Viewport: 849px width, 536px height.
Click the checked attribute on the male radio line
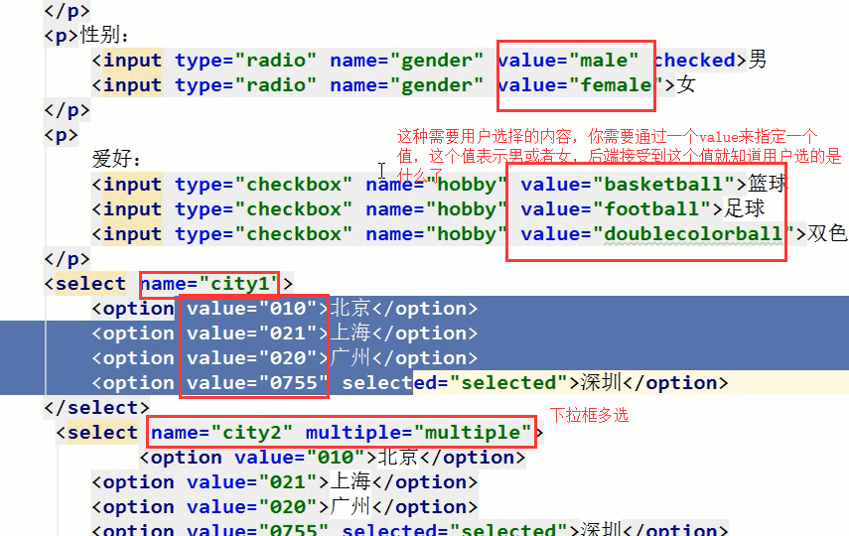pos(695,60)
